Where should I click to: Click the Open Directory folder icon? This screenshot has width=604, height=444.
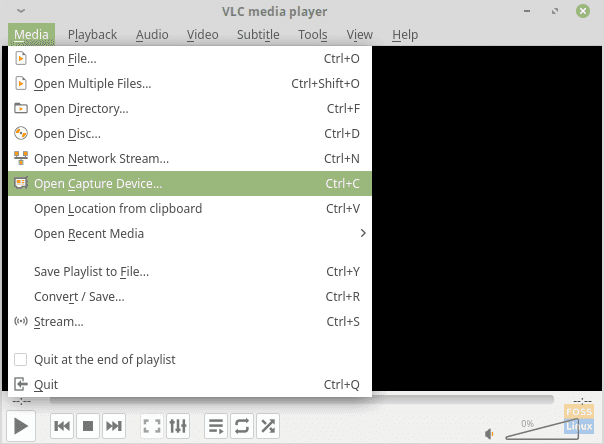point(21,109)
